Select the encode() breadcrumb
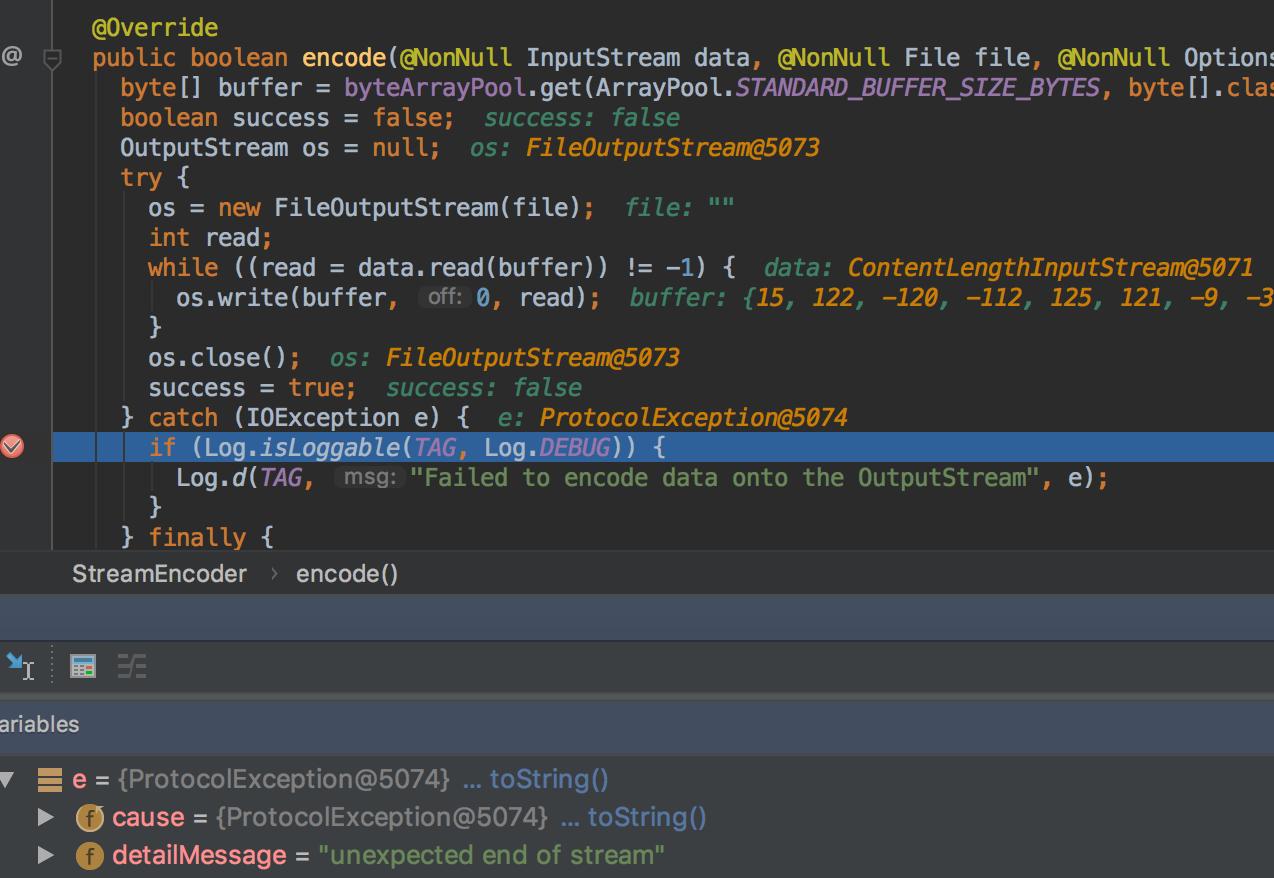The width and height of the screenshot is (1274, 878). [x=347, y=574]
